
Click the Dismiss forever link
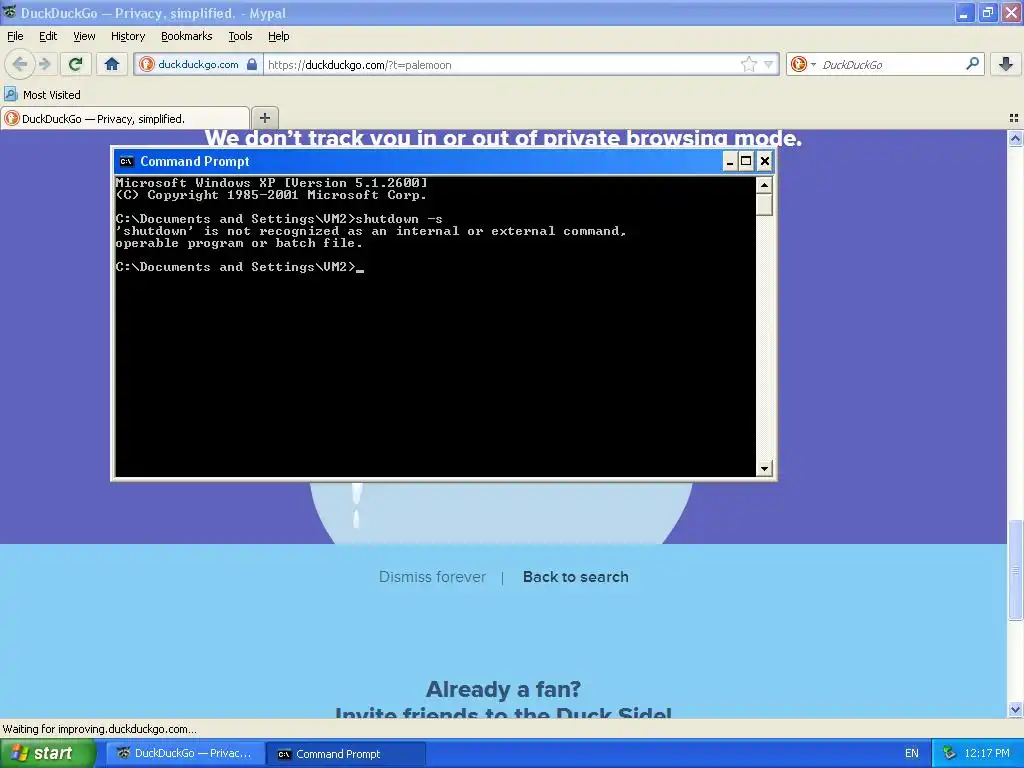pyautogui.click(x=432, y=577)
